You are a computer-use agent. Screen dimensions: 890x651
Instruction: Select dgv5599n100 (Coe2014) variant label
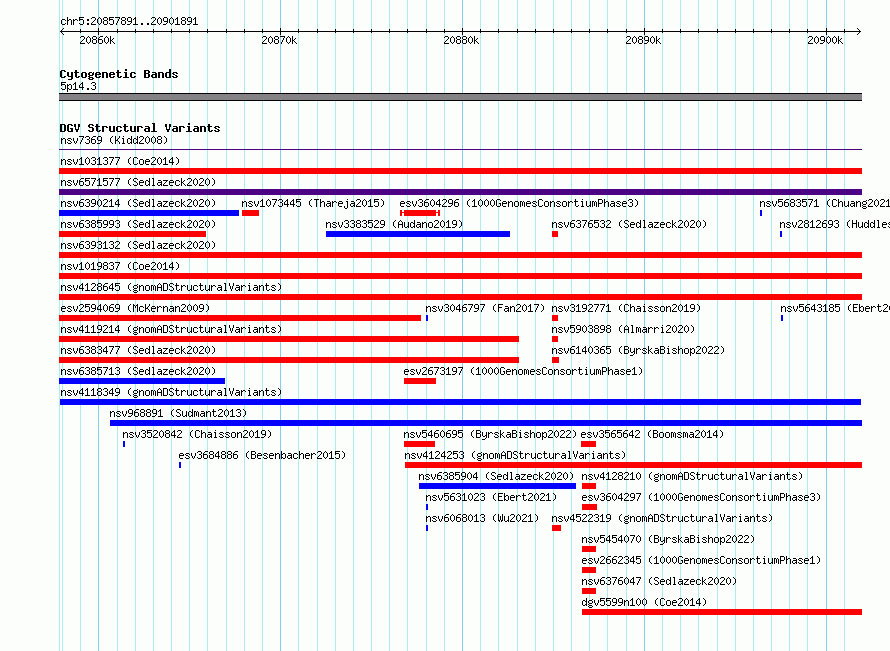pos(644,602)
